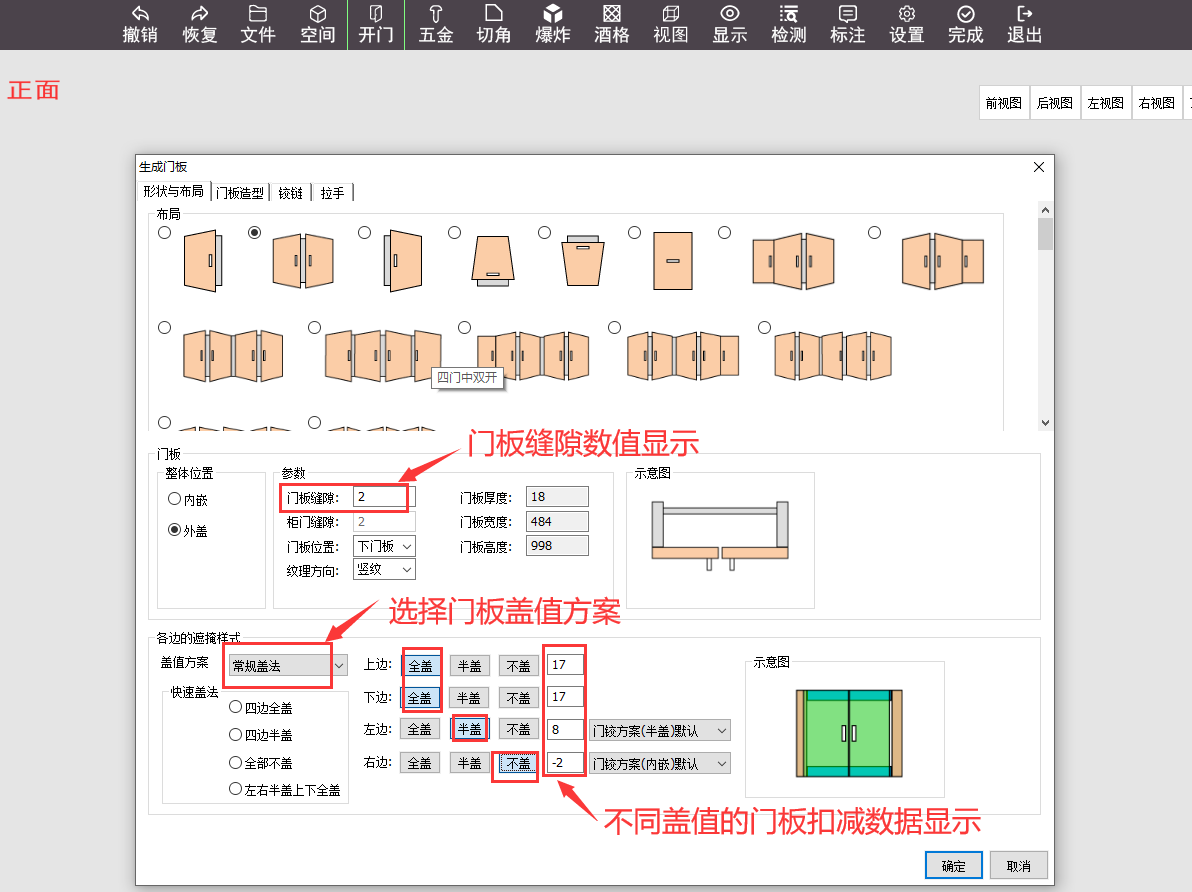The height and width of the screenshot is (892, 1192).
Task: Expand the 盖值方案 常规盖法 dropdown
Action: pos(288,665)
